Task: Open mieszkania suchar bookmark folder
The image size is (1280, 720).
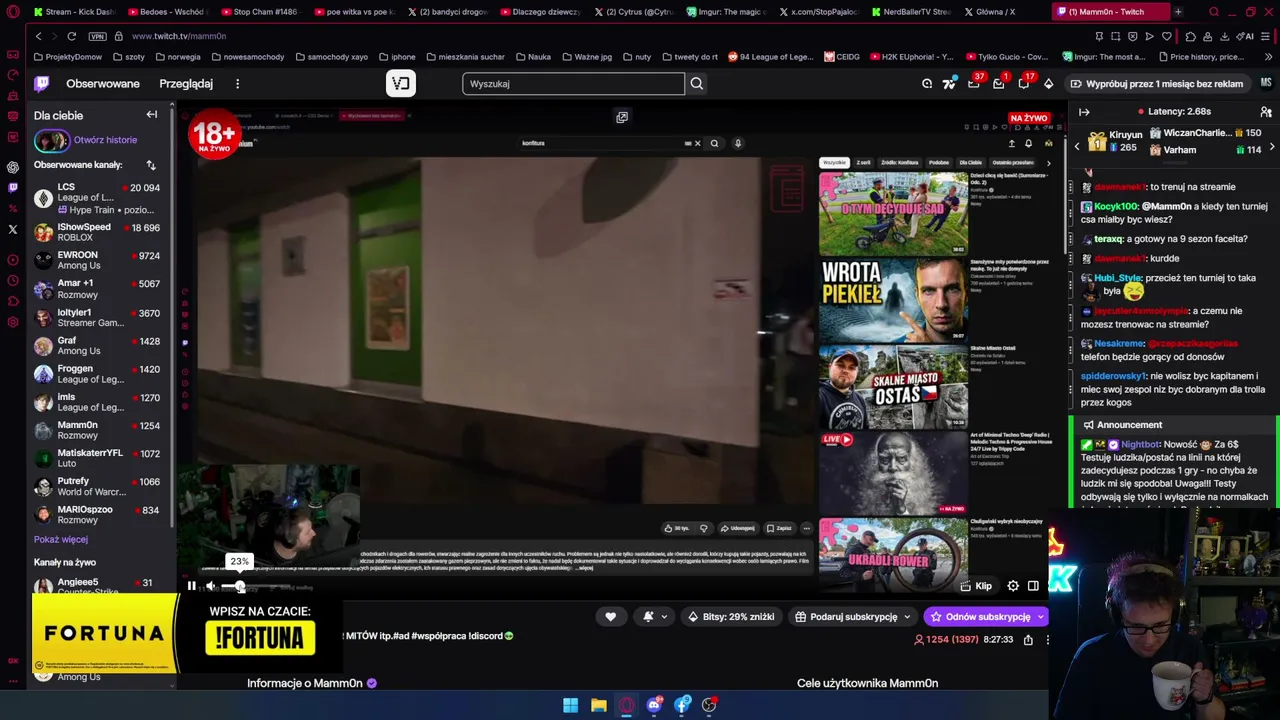Action: [465, 57]
